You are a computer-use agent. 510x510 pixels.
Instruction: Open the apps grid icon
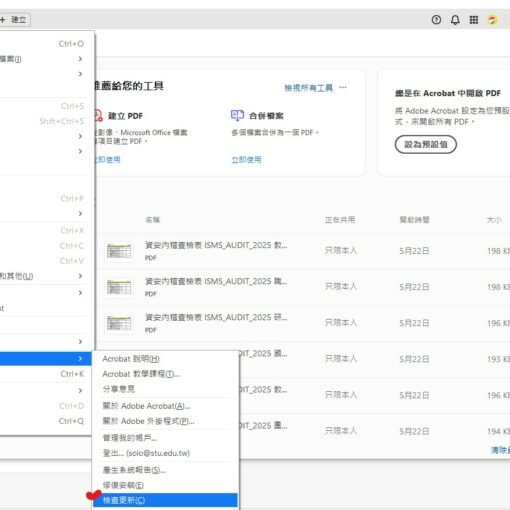click(474, 20)
